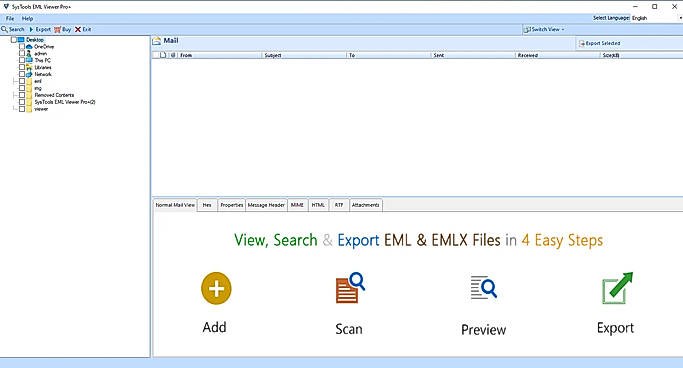Check the eml folder checkbox
The height and width of the screenshot is (368, 683).
pos(22,81)
